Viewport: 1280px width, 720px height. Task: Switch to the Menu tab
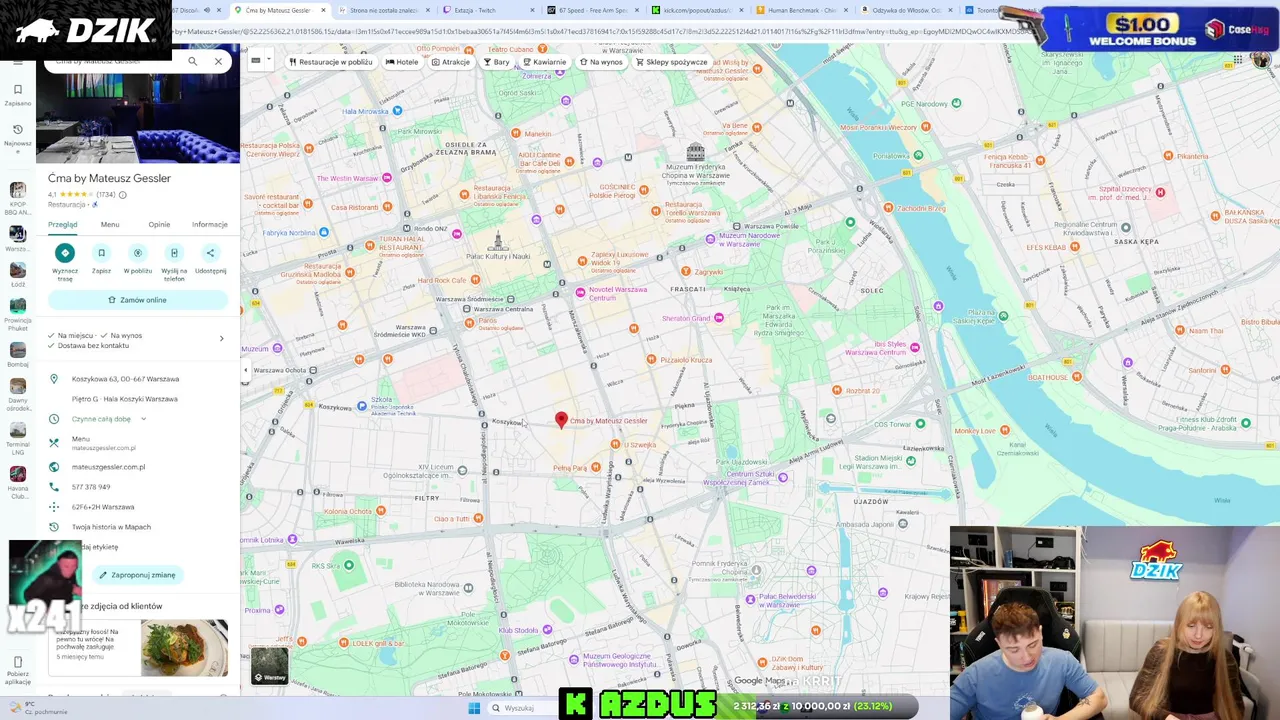(x=110, y=225)
